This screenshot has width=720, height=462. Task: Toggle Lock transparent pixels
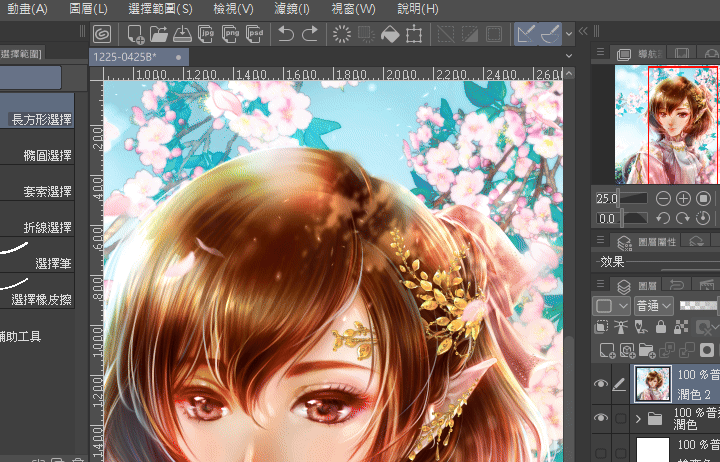coord(681,327)
